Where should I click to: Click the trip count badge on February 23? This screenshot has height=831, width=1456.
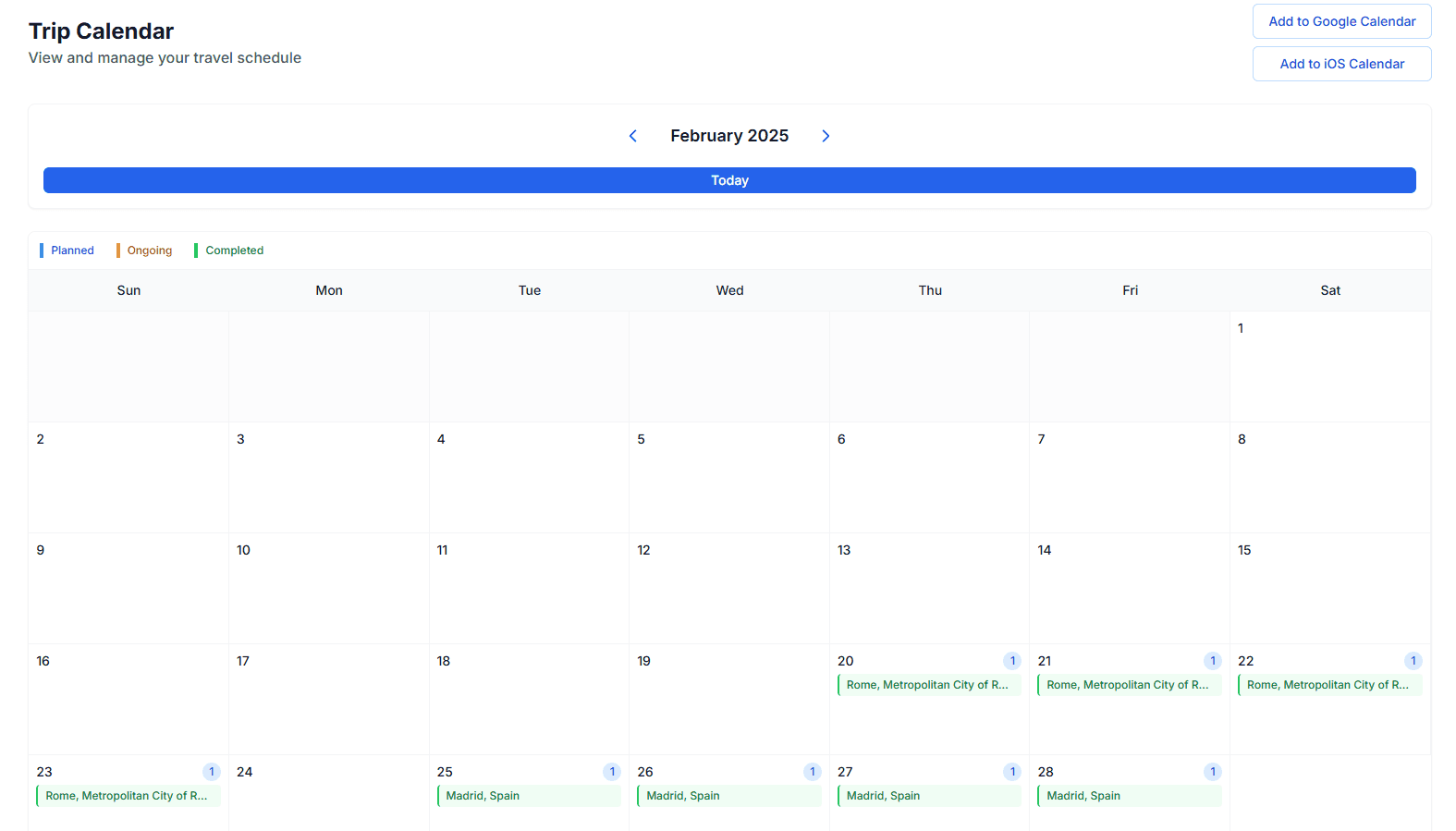click(x=212, y=772)
